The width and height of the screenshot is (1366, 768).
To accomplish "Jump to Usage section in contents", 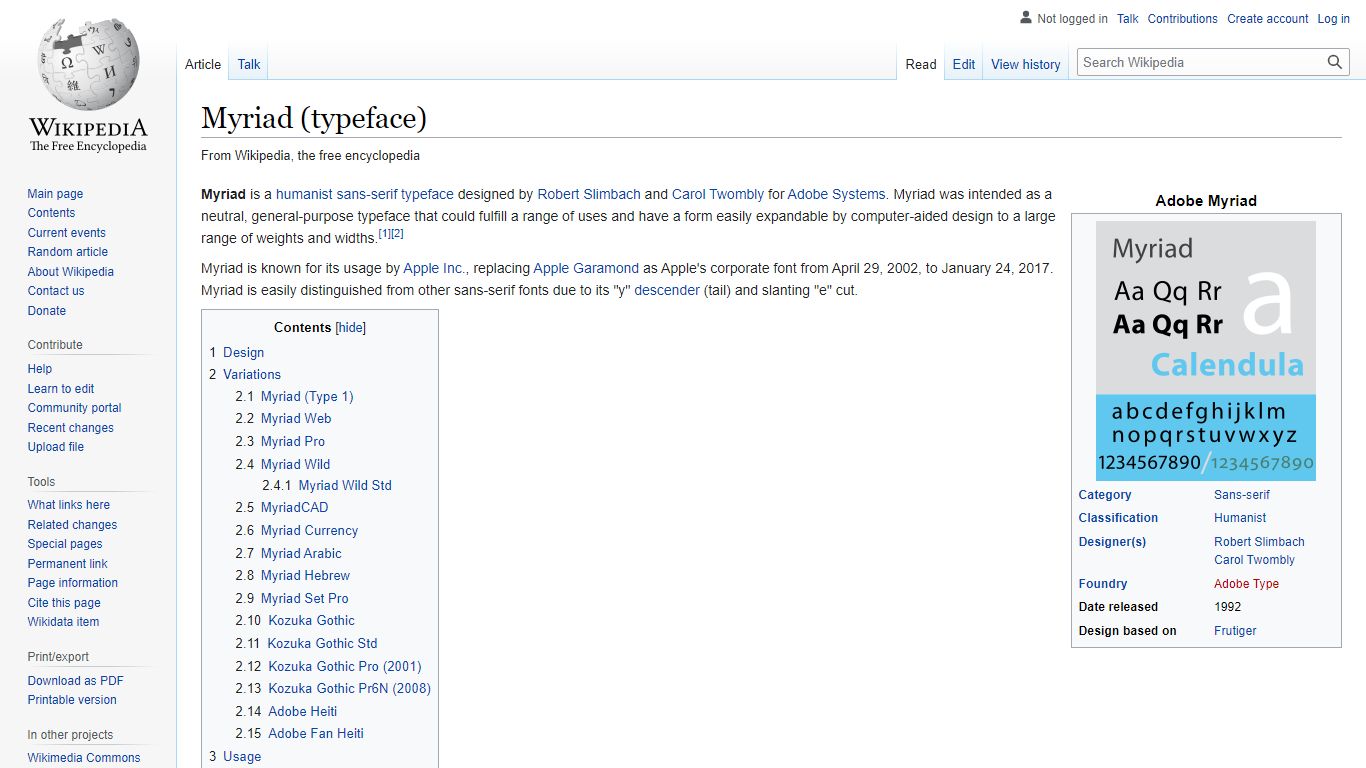I will [x=235, y=756].
